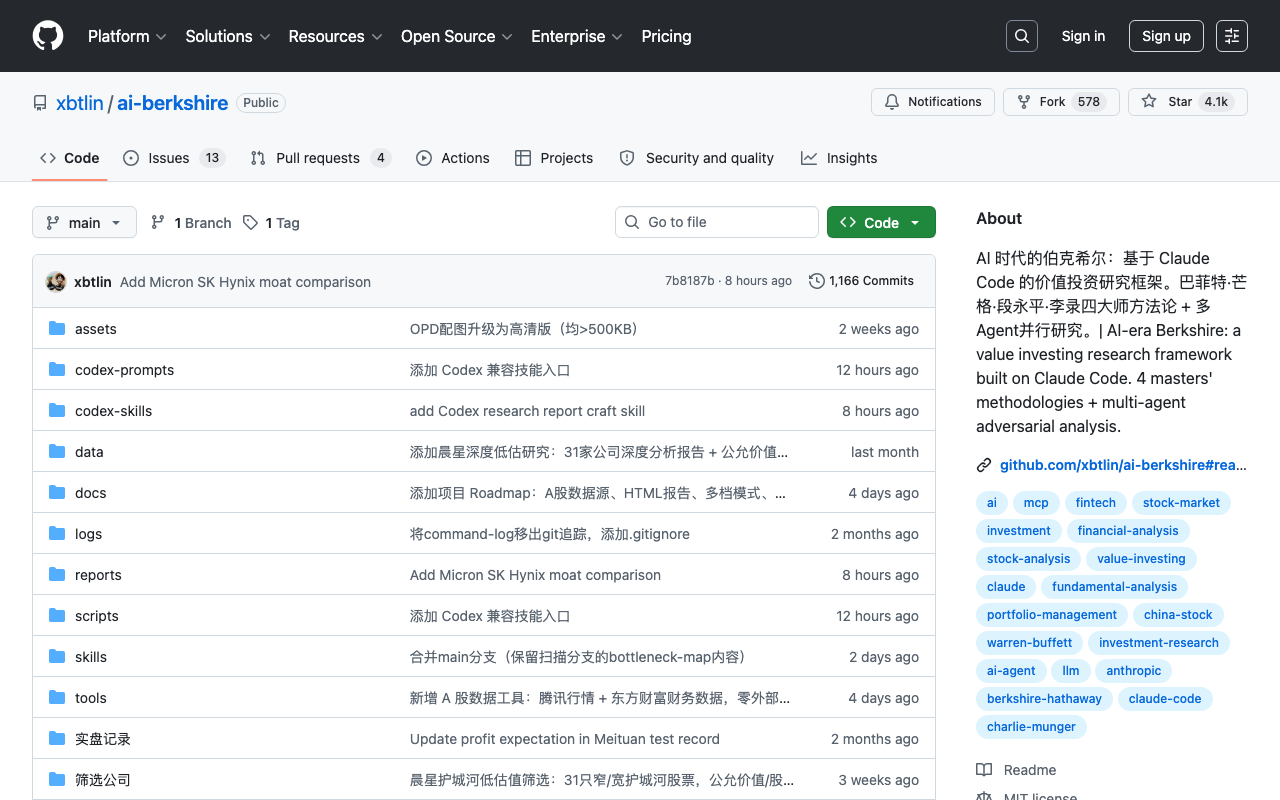
Task: Open the Projects tab
Action: tap(554, 158)
